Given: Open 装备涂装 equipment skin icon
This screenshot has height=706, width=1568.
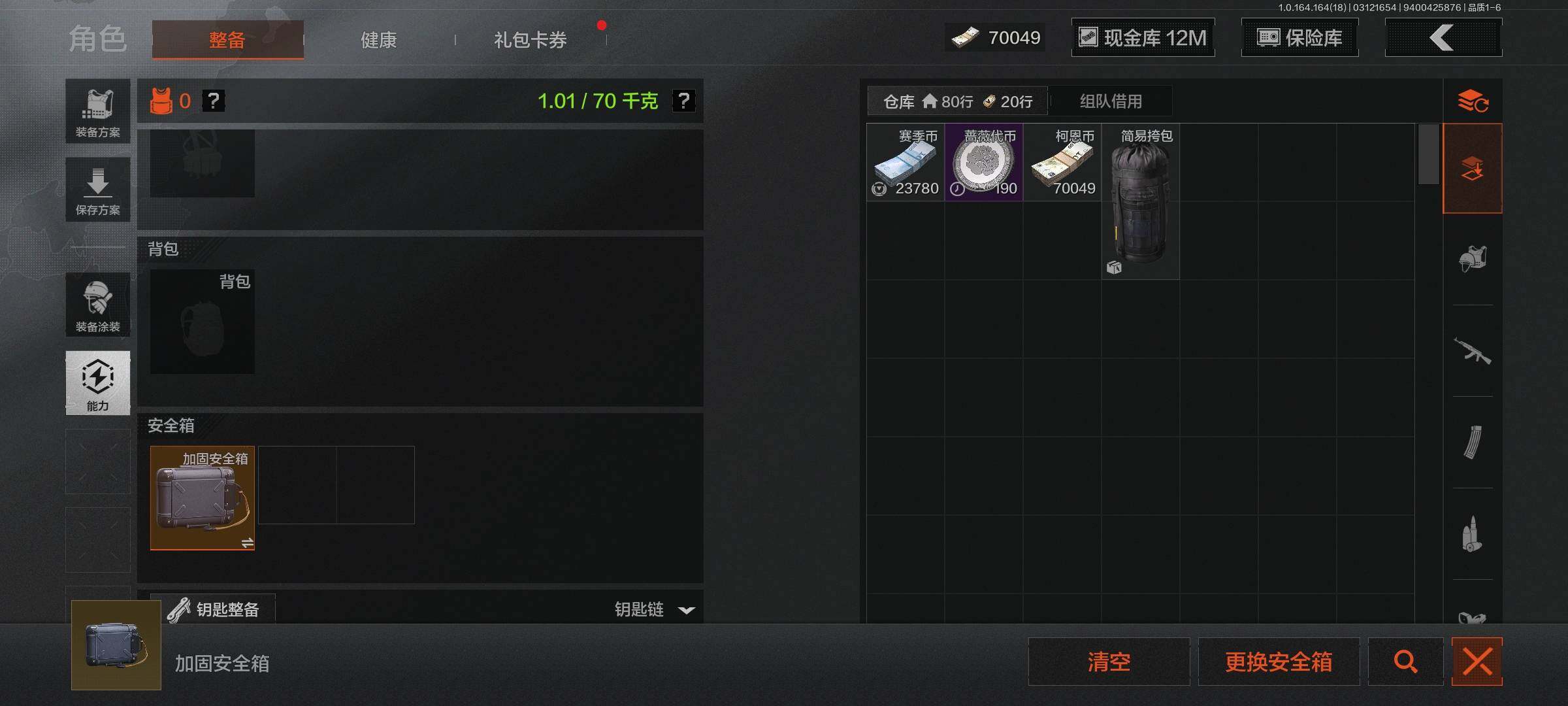Looking at the screenshot, I should click(x=98, y=305).
